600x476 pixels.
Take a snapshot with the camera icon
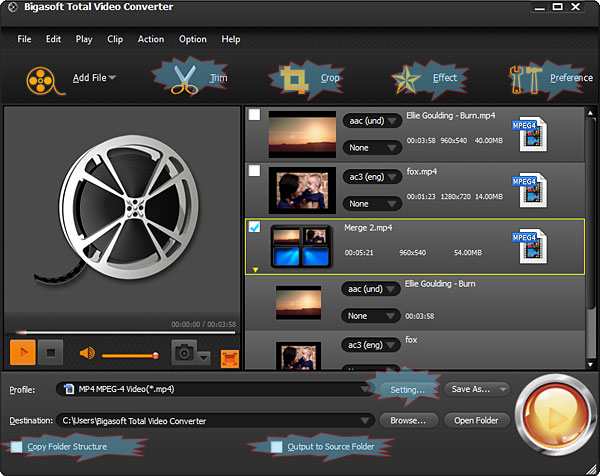184,352
